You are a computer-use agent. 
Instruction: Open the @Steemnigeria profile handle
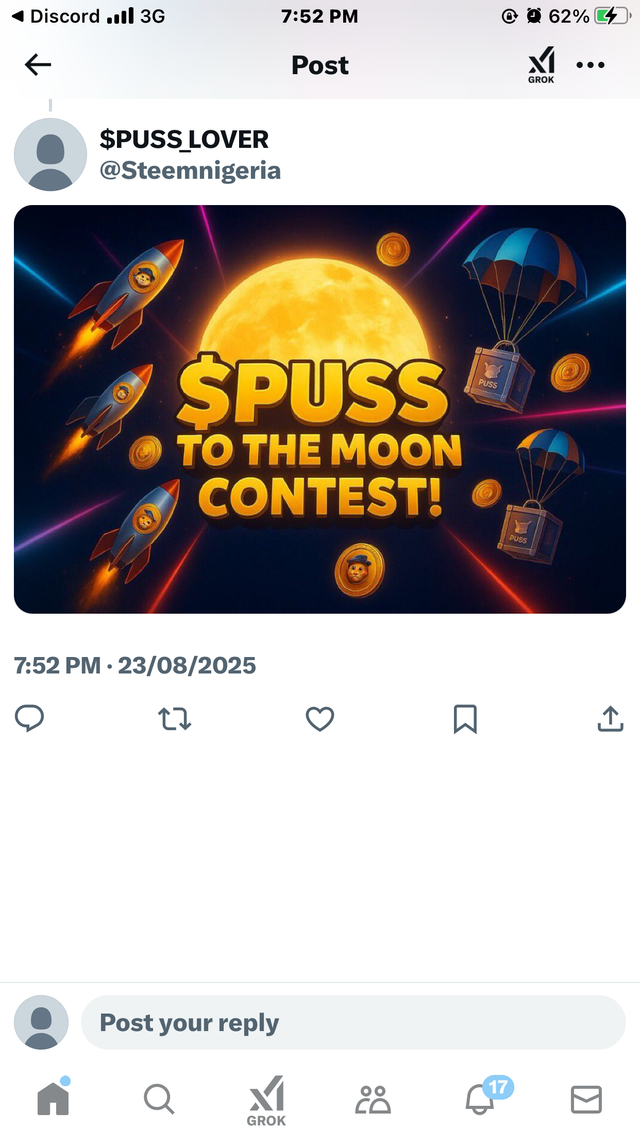tap(190, 171)
